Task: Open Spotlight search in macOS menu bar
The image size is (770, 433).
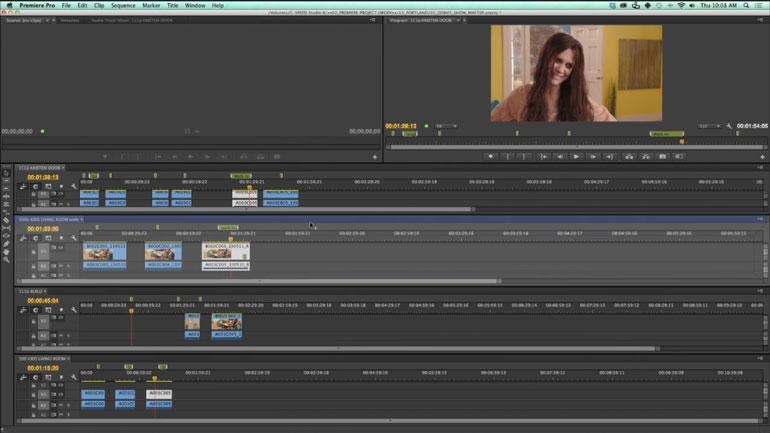Action: (x=746, y=5)
